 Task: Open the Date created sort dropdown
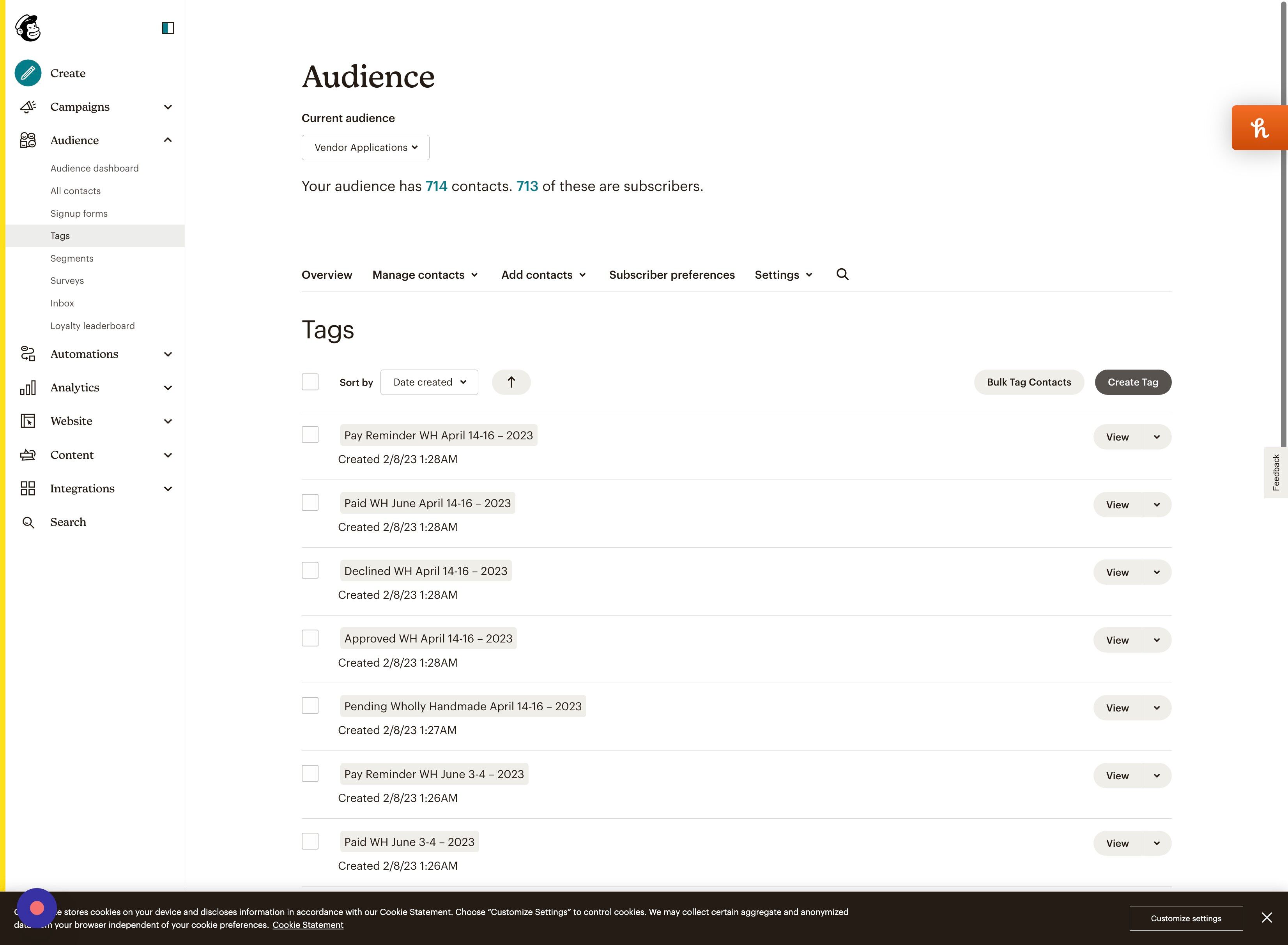coord(428,382)
